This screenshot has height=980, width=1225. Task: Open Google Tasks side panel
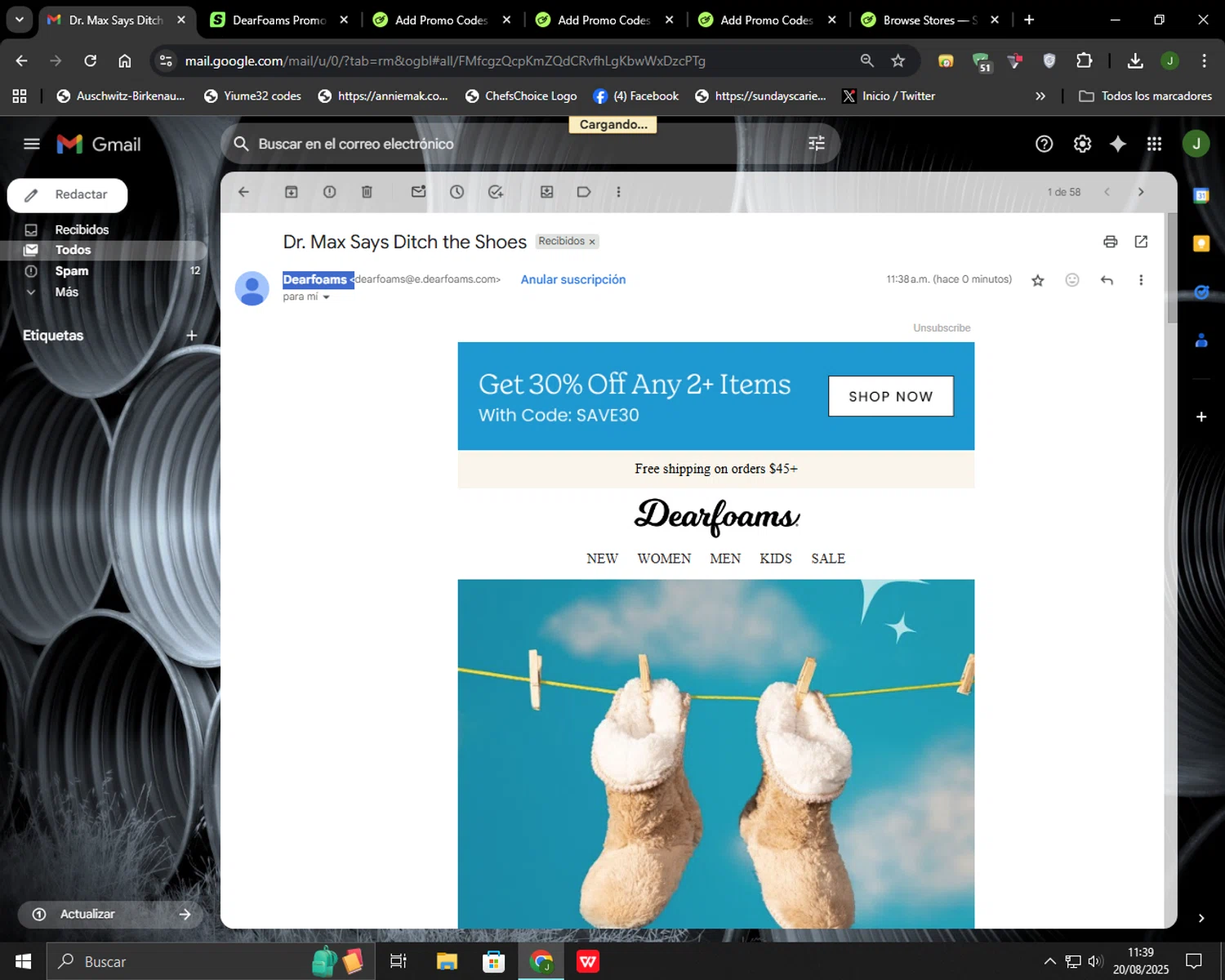click(x=1201, y=292)
